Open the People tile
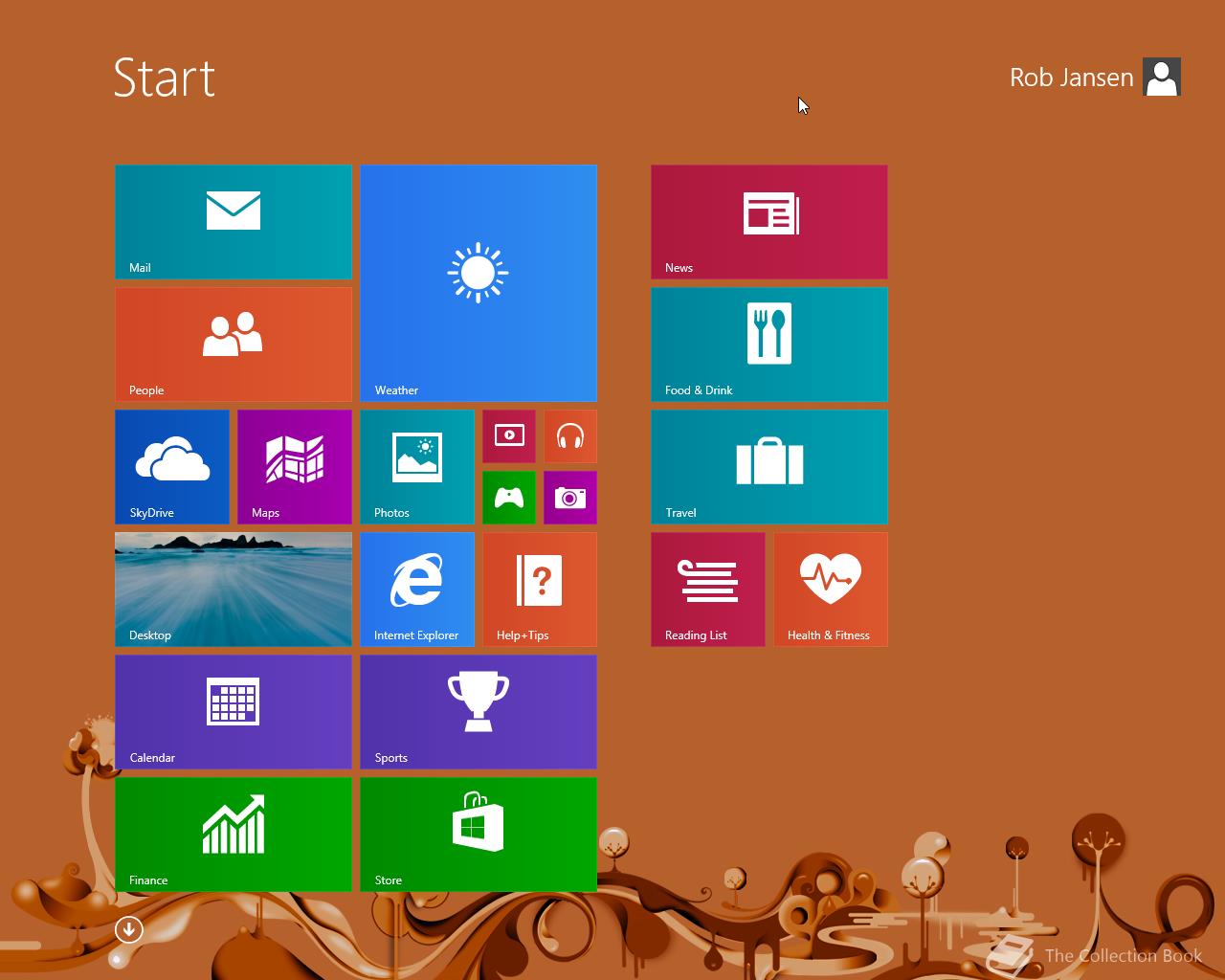This screenshot has width=1225, height=980. click(234, 345)
